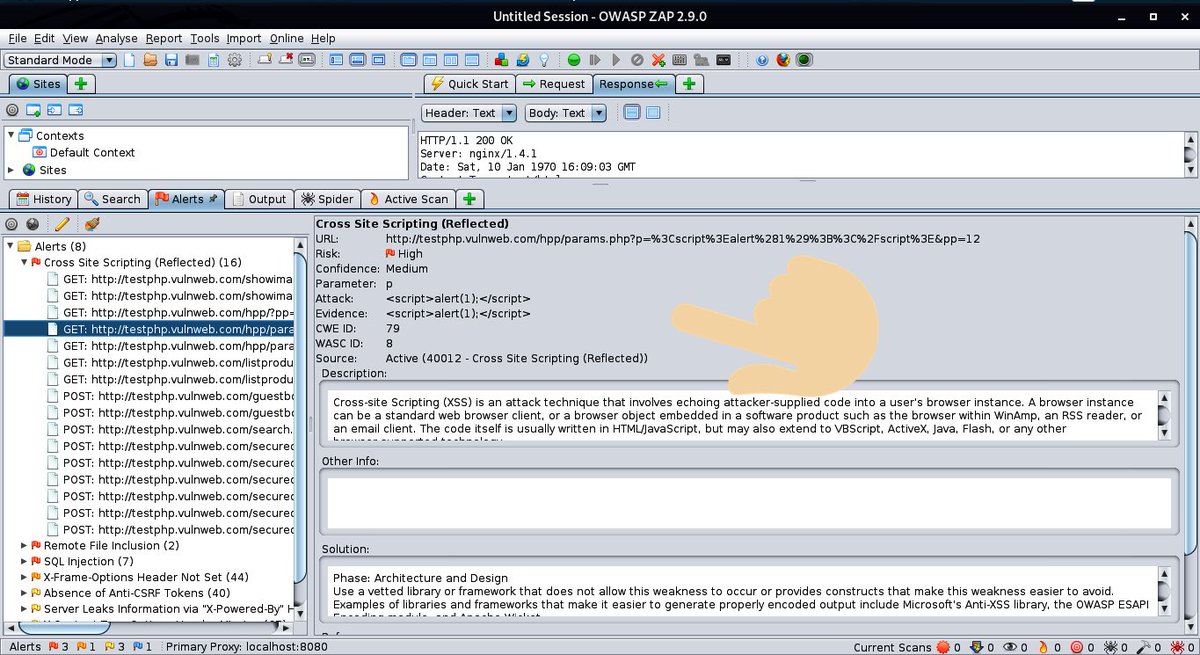1200x655 pixels.
Task: Open the File menu
Action: point(17,38)
